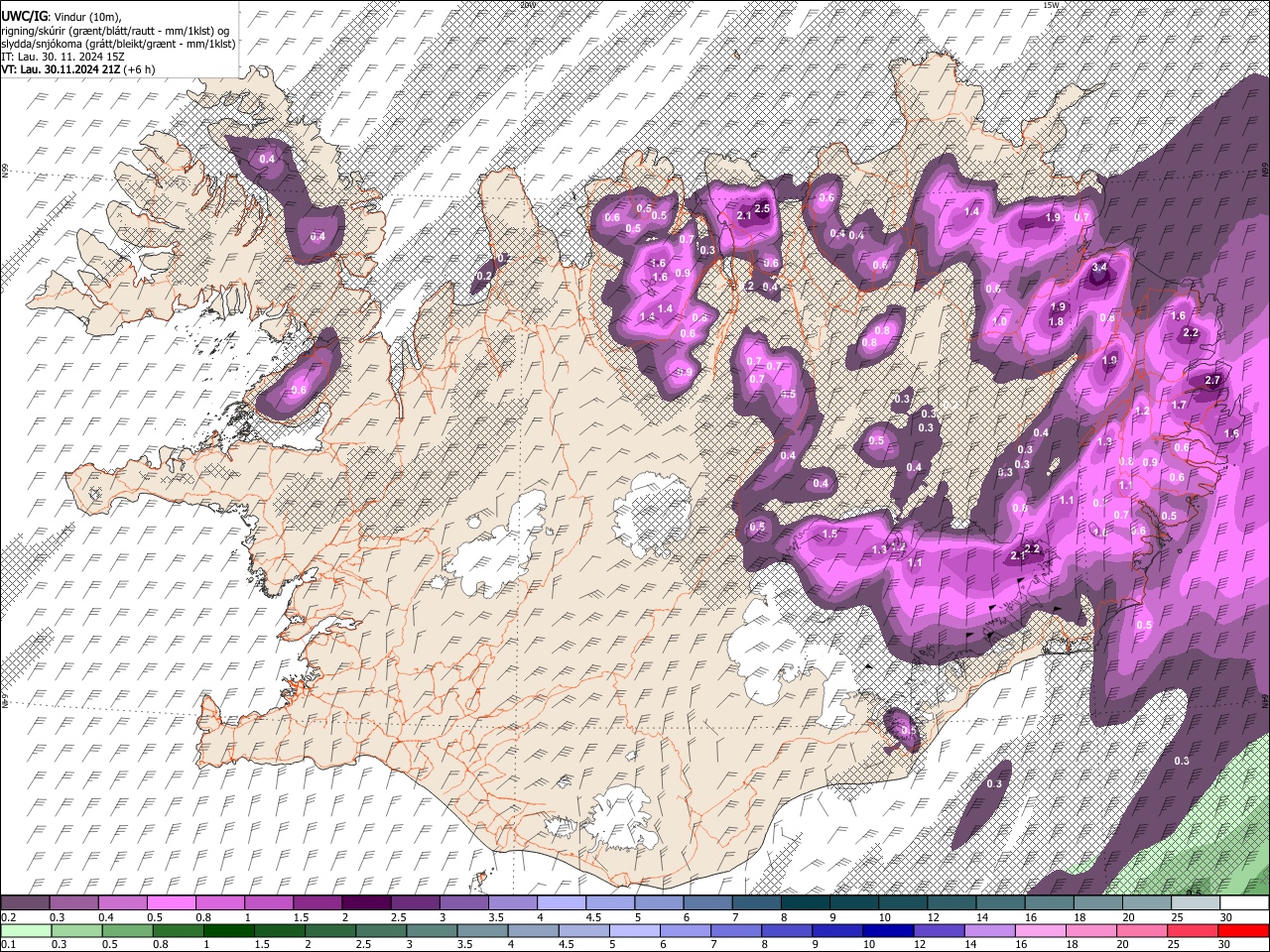Click the '0.6' value in the western purple patch
The height and width of the screenshot is (952, 1270).
click(x=299, y=390)
